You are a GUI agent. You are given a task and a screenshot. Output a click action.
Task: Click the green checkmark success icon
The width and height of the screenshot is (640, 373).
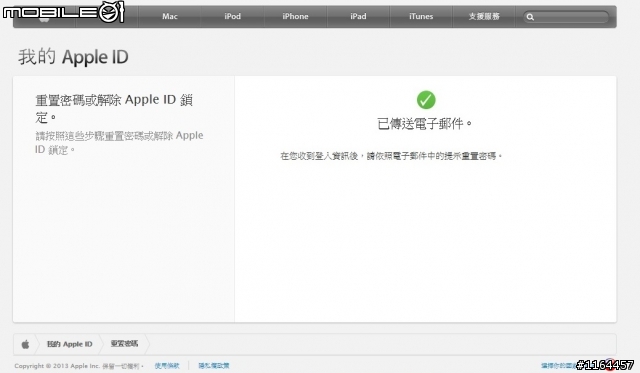pyautogui.click(x=426, y=100)
